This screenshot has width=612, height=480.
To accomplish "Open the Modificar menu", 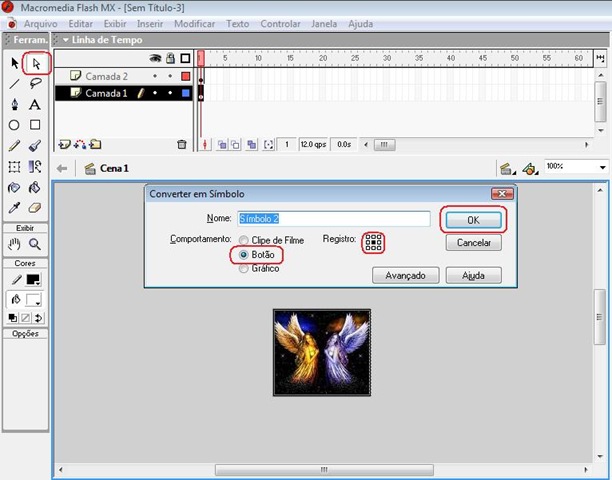I will tap(194, 24).
